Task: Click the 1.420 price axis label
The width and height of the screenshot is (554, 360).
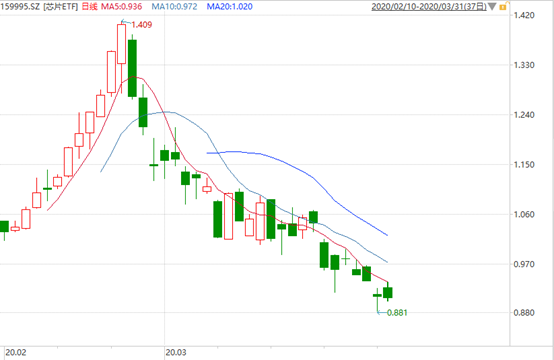Action: [x=524, y=15]
